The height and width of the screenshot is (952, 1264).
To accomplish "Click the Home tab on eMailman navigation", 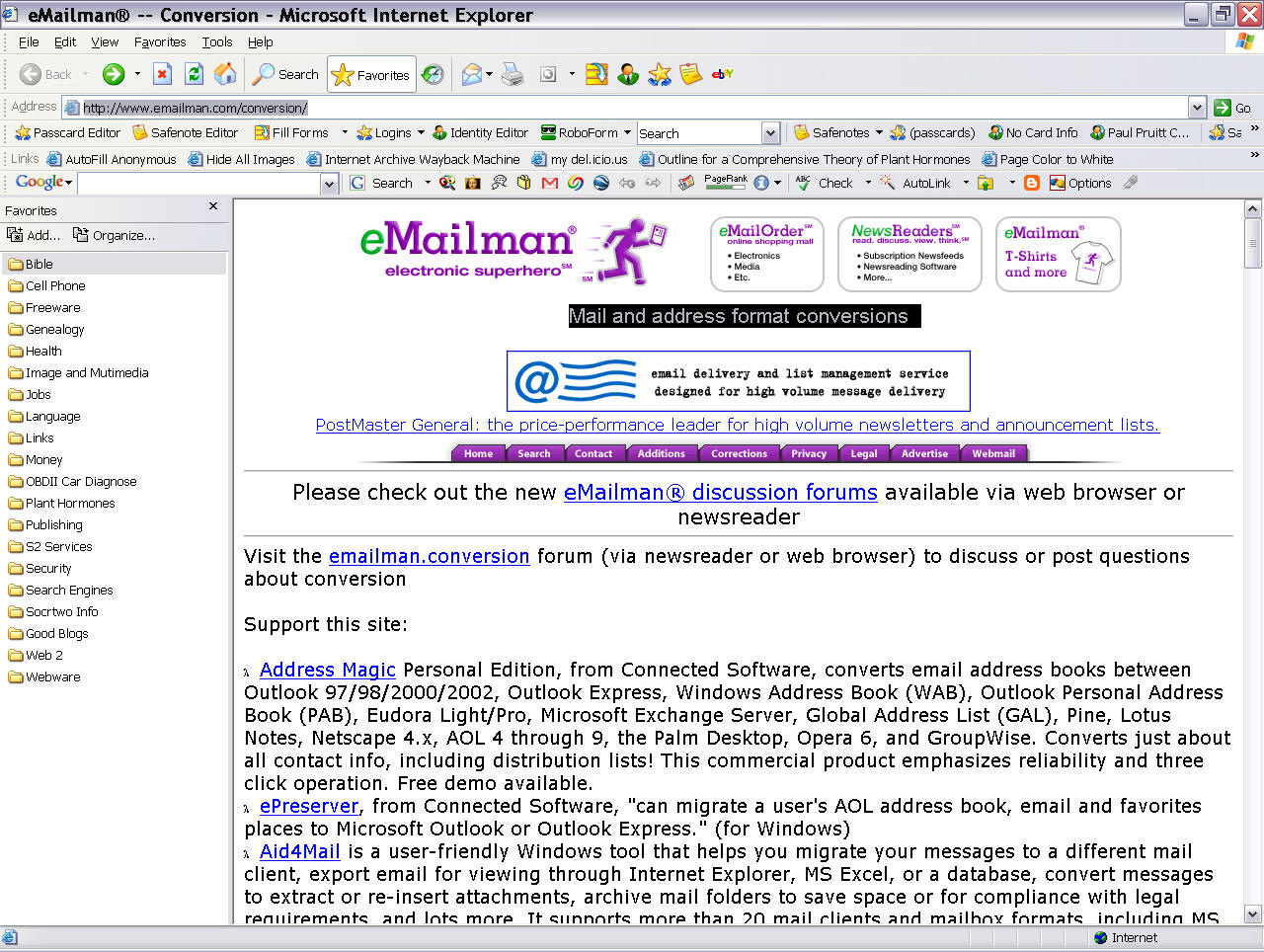I will pyautogui.click(x=478, y=453).
